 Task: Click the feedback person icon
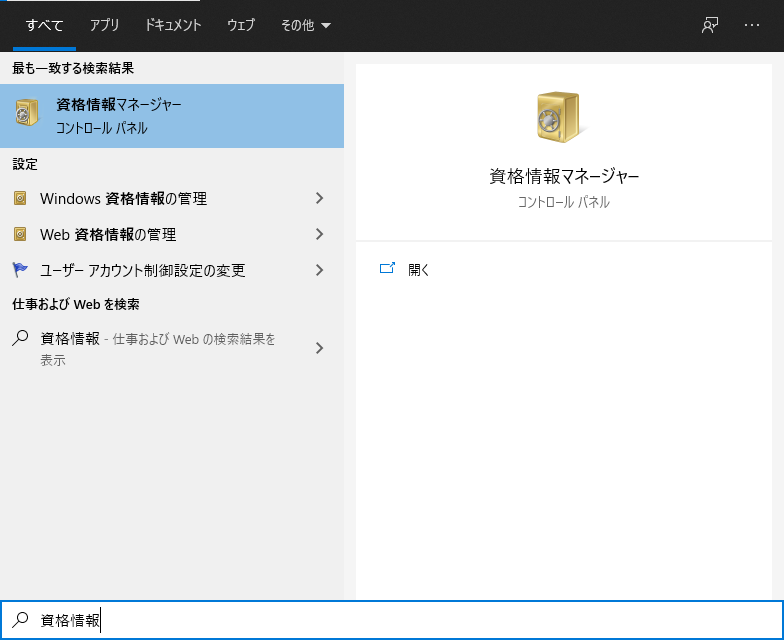(x=710, y=25)
